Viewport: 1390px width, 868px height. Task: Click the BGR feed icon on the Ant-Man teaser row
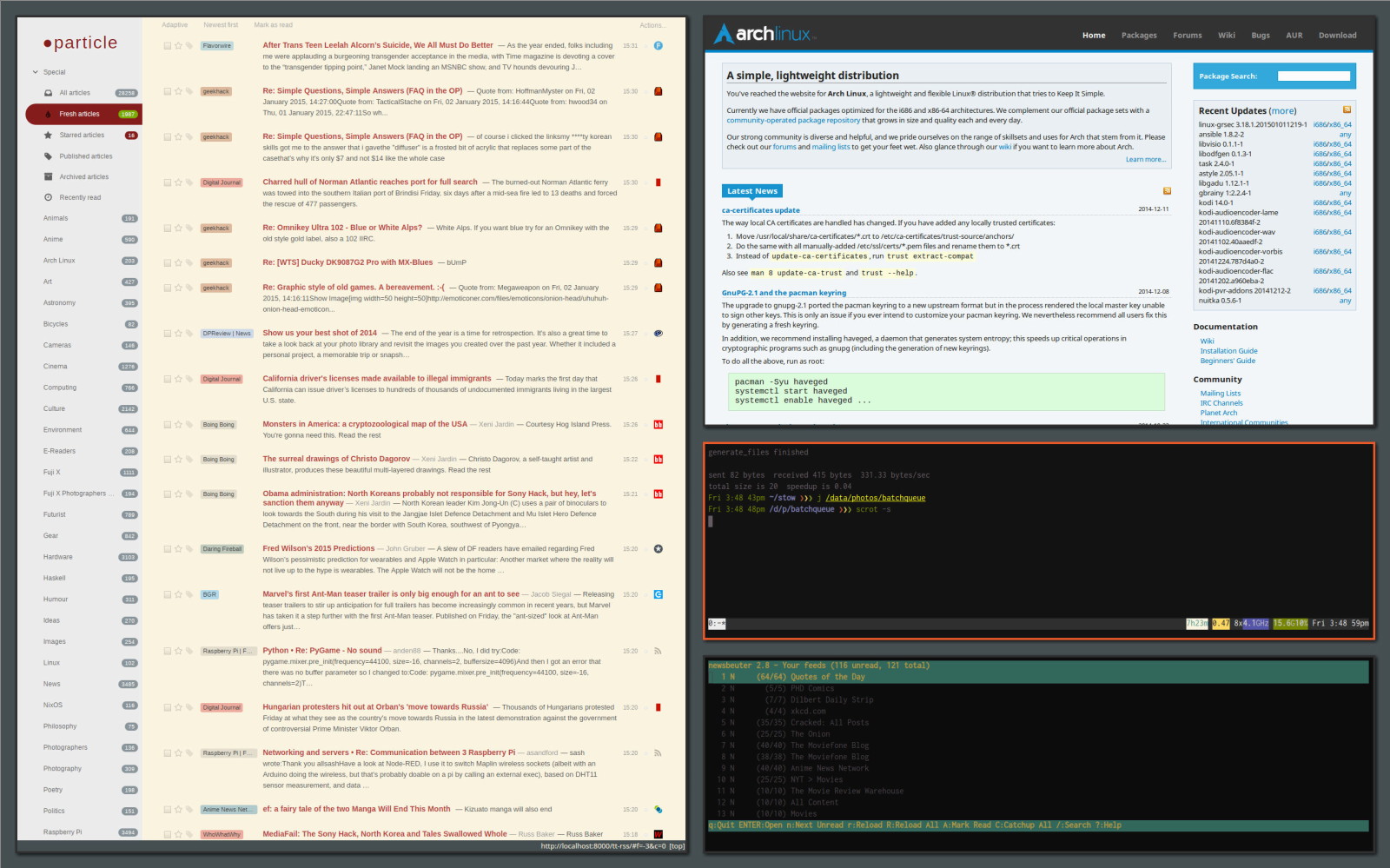(659, 595)
